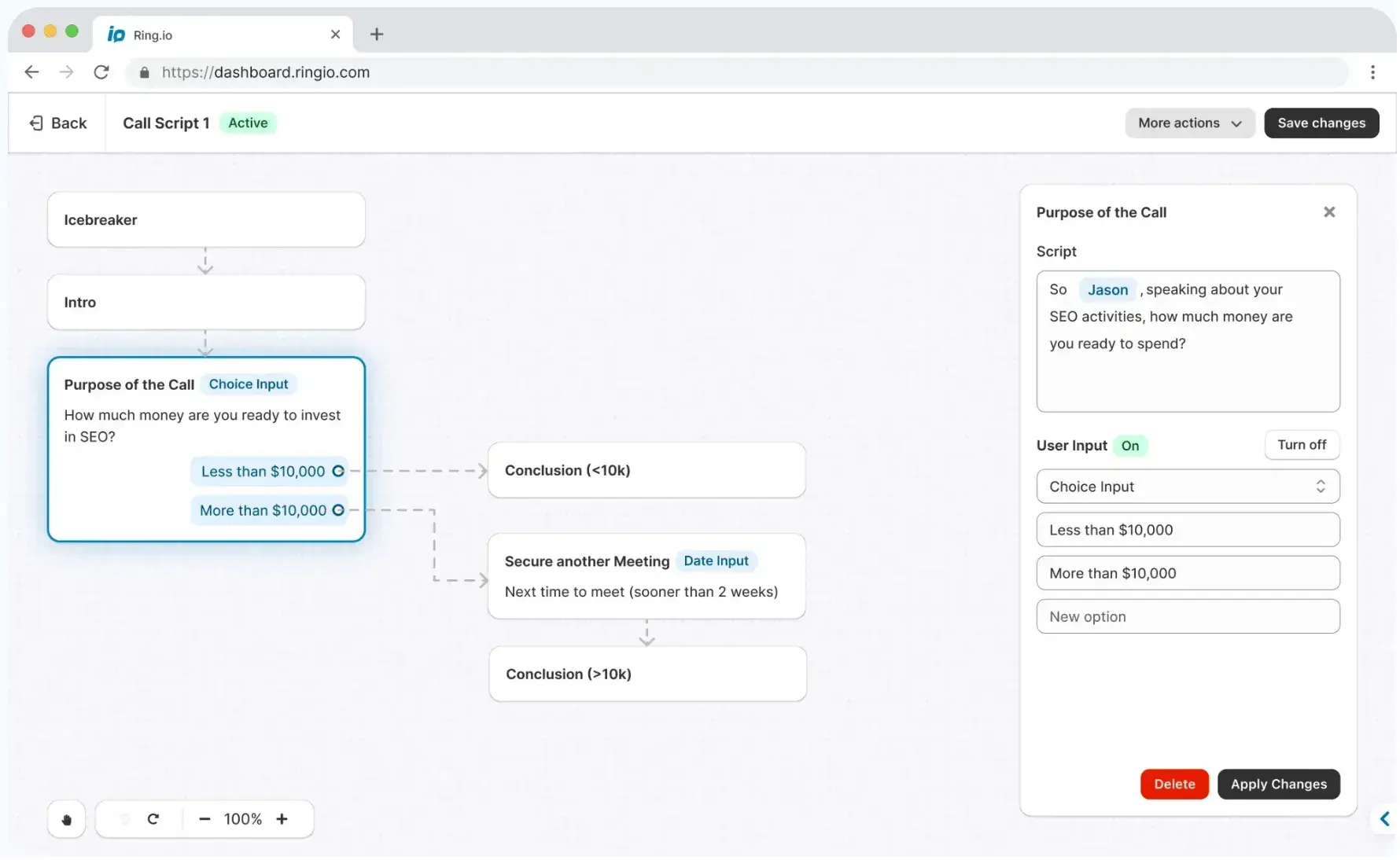Select the Ring.io tab
1400x860 pixels.
click(x=223, y=35)
